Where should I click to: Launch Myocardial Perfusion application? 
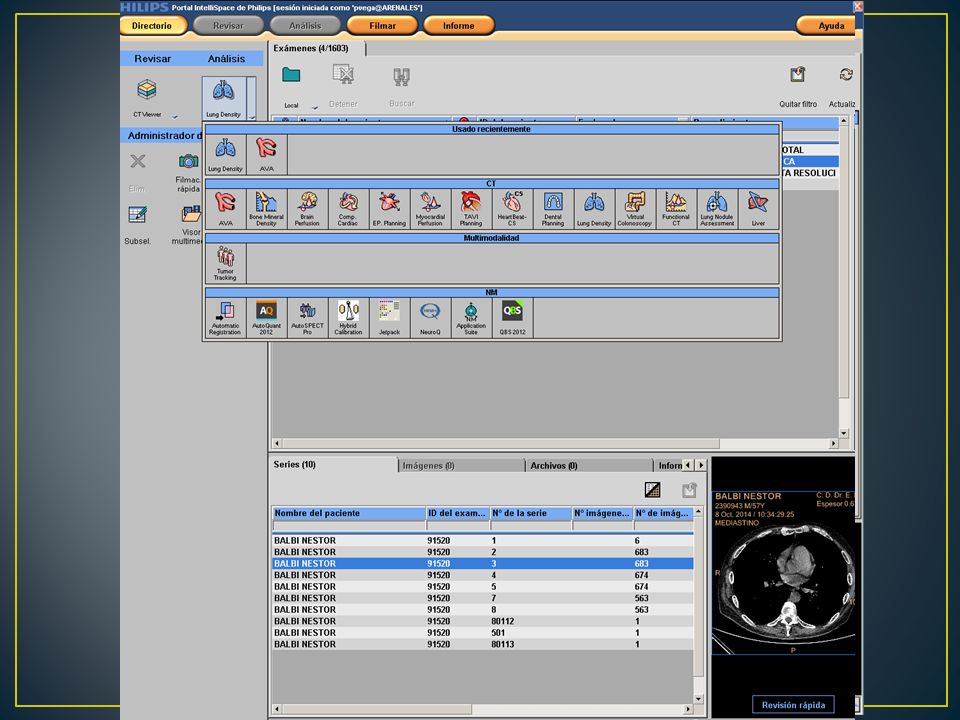(430, 208)
